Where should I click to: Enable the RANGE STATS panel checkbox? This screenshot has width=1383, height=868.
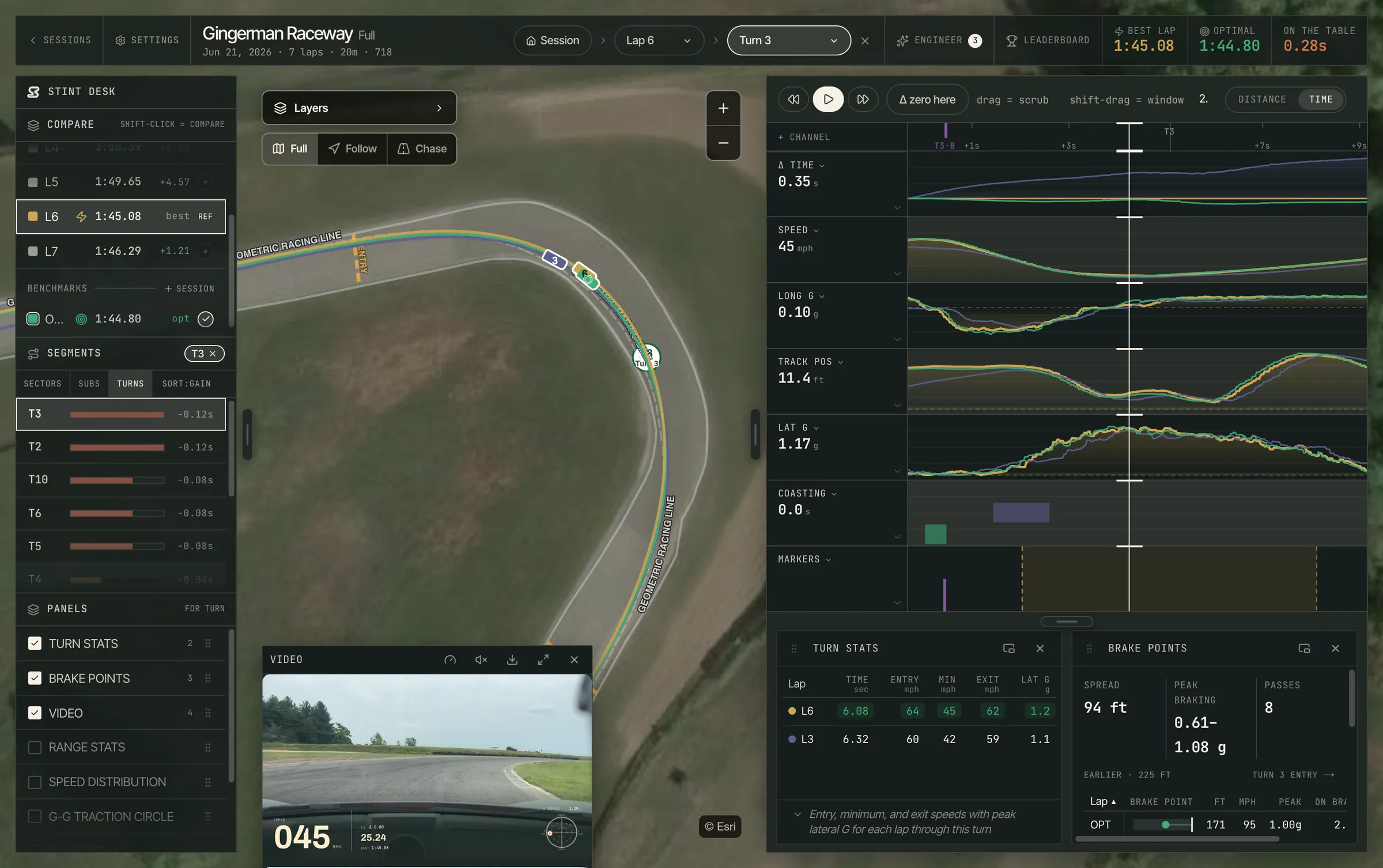35,747
